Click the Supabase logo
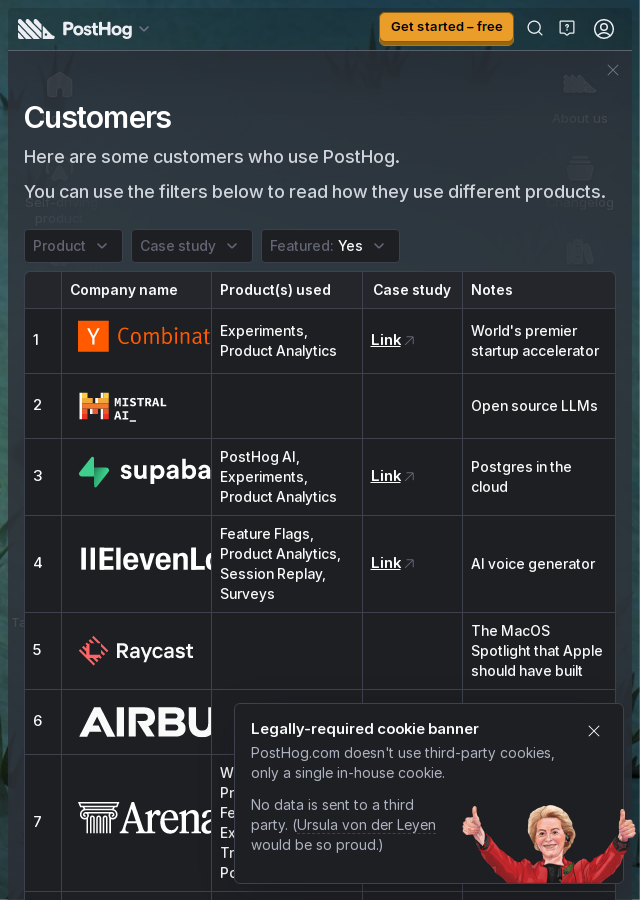 [145, 472]
